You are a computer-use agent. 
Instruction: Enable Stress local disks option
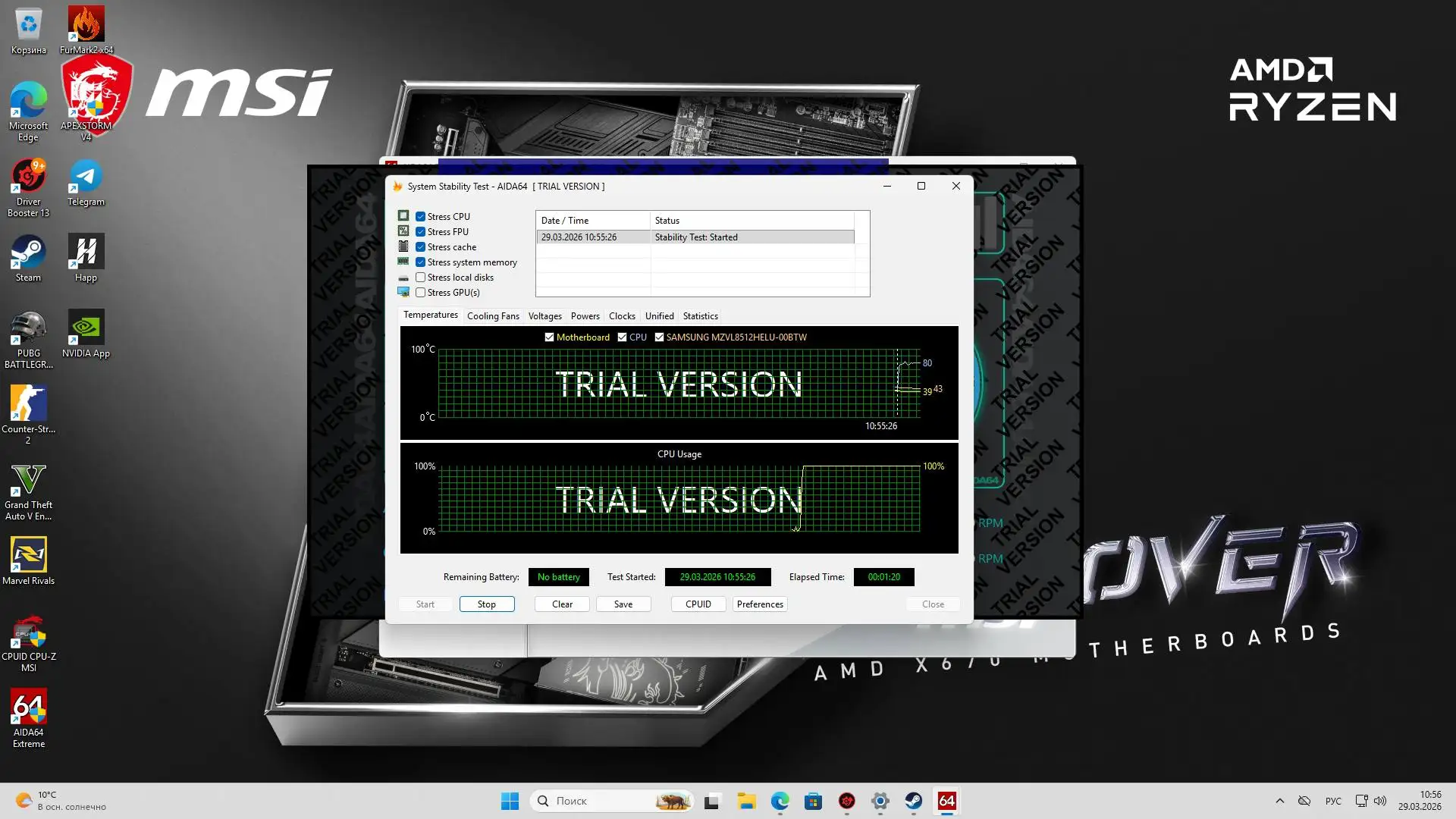point(420,278)
